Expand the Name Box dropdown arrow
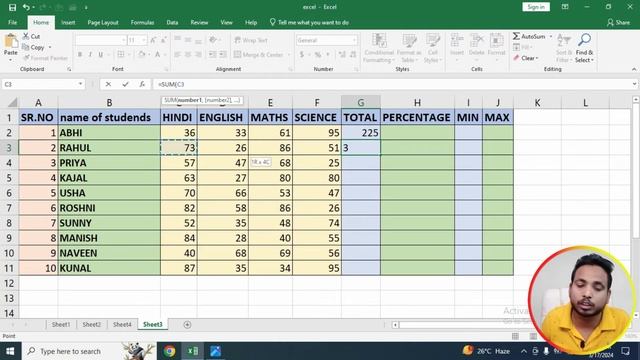This screenshot has width=640, height=360. 80,84
